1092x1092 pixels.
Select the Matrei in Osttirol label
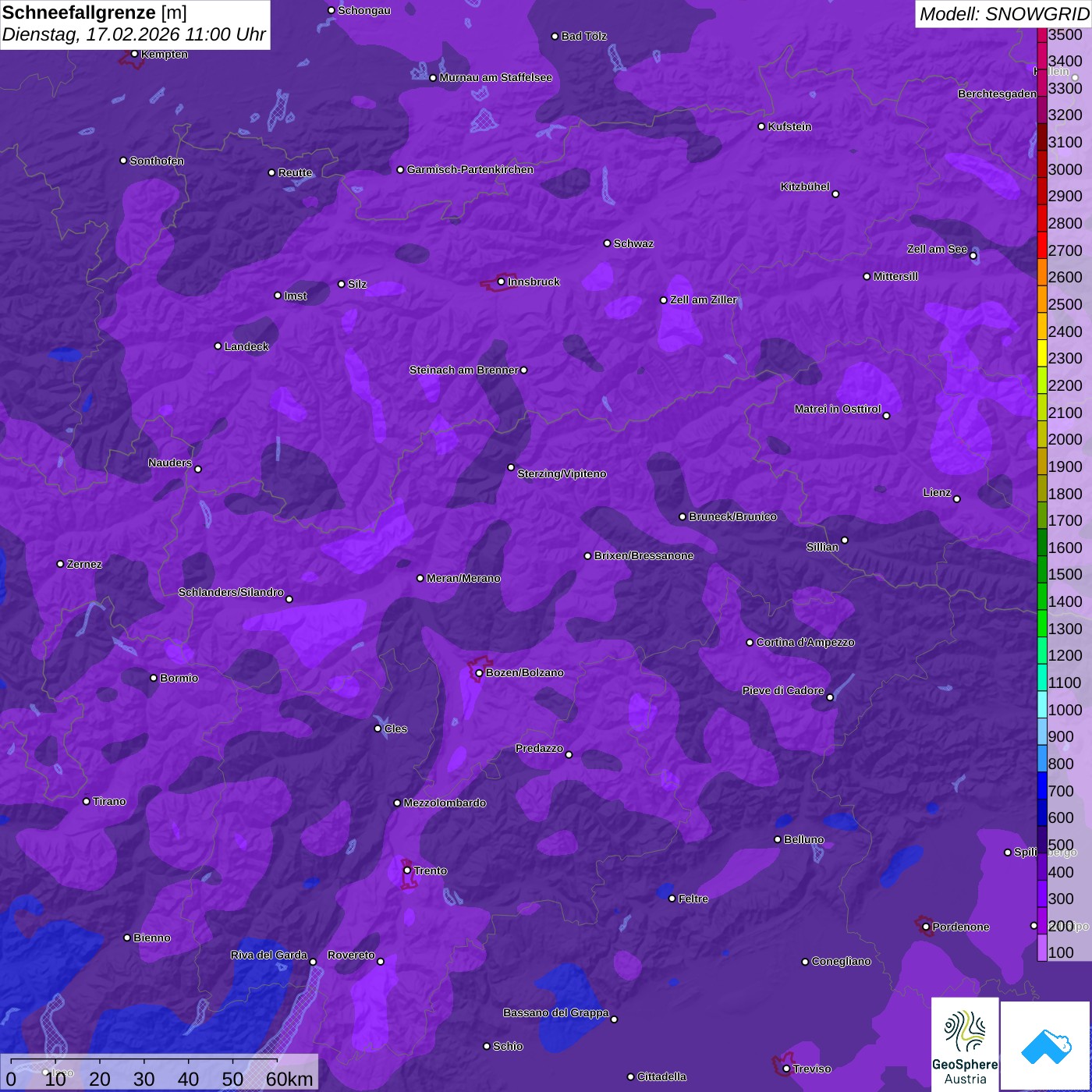tap(838, 409)
